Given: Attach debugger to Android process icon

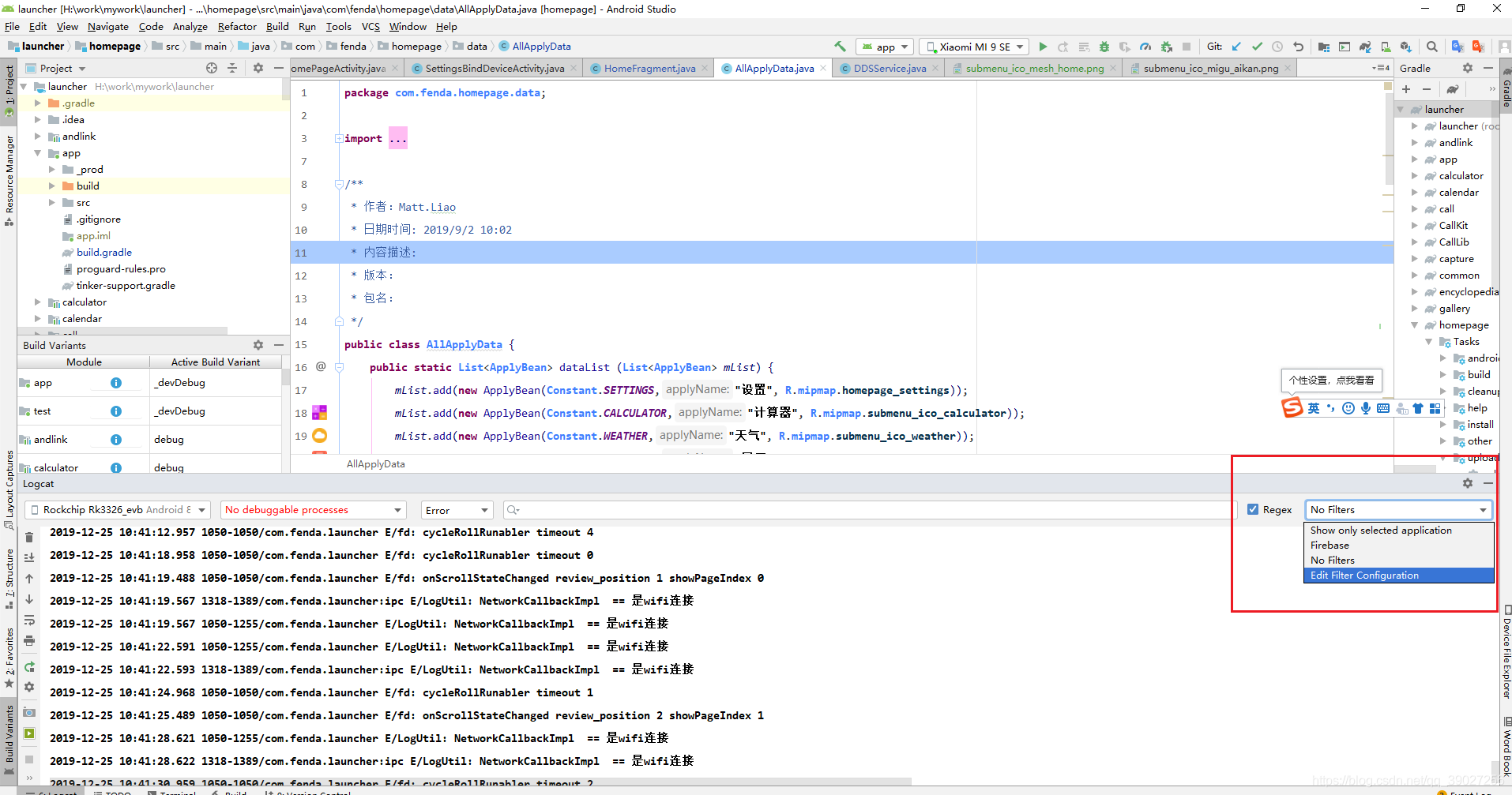Looking at the screenshot, I should point(1166,47).
